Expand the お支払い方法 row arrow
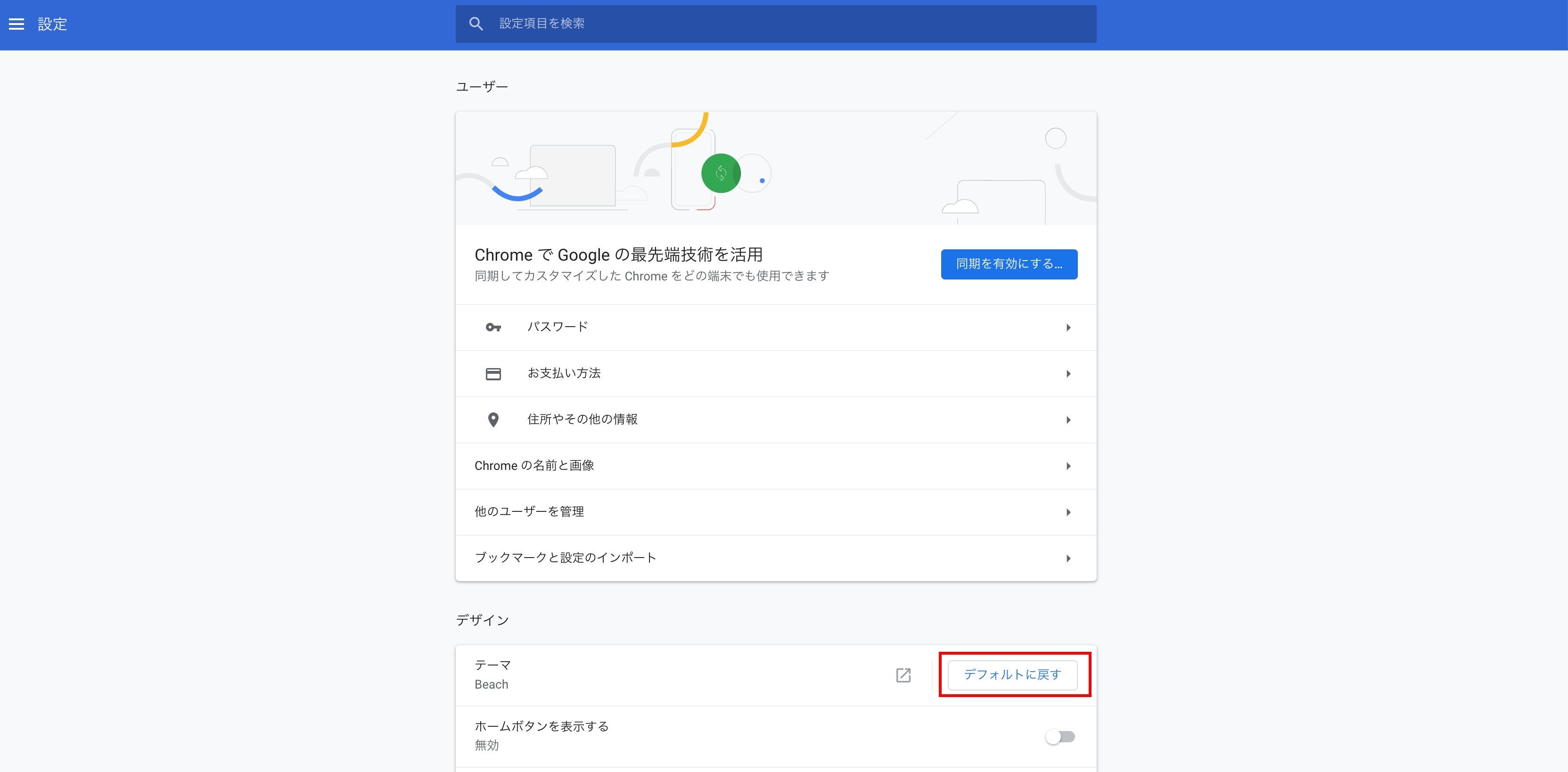The height and width of the screenshot is (772, 1568). tap(1068, 374)
